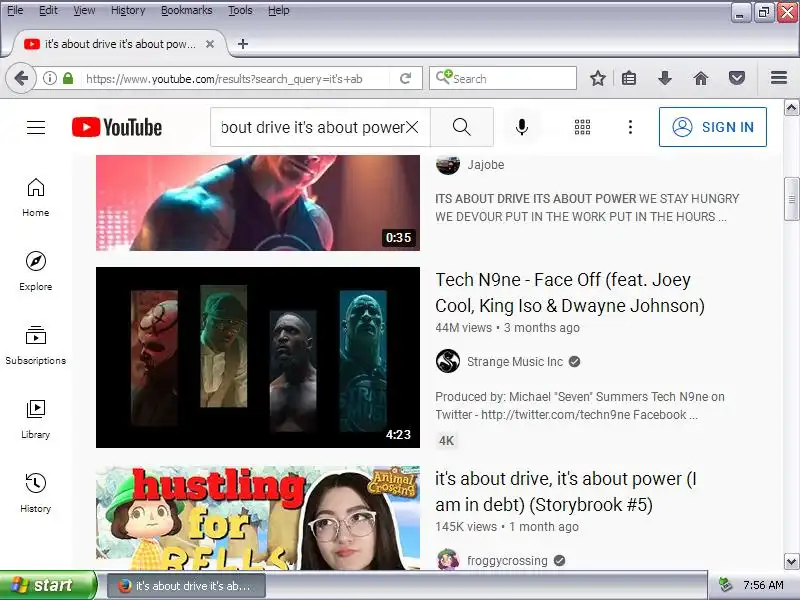Open the Storybrook #5 video title

566,492
